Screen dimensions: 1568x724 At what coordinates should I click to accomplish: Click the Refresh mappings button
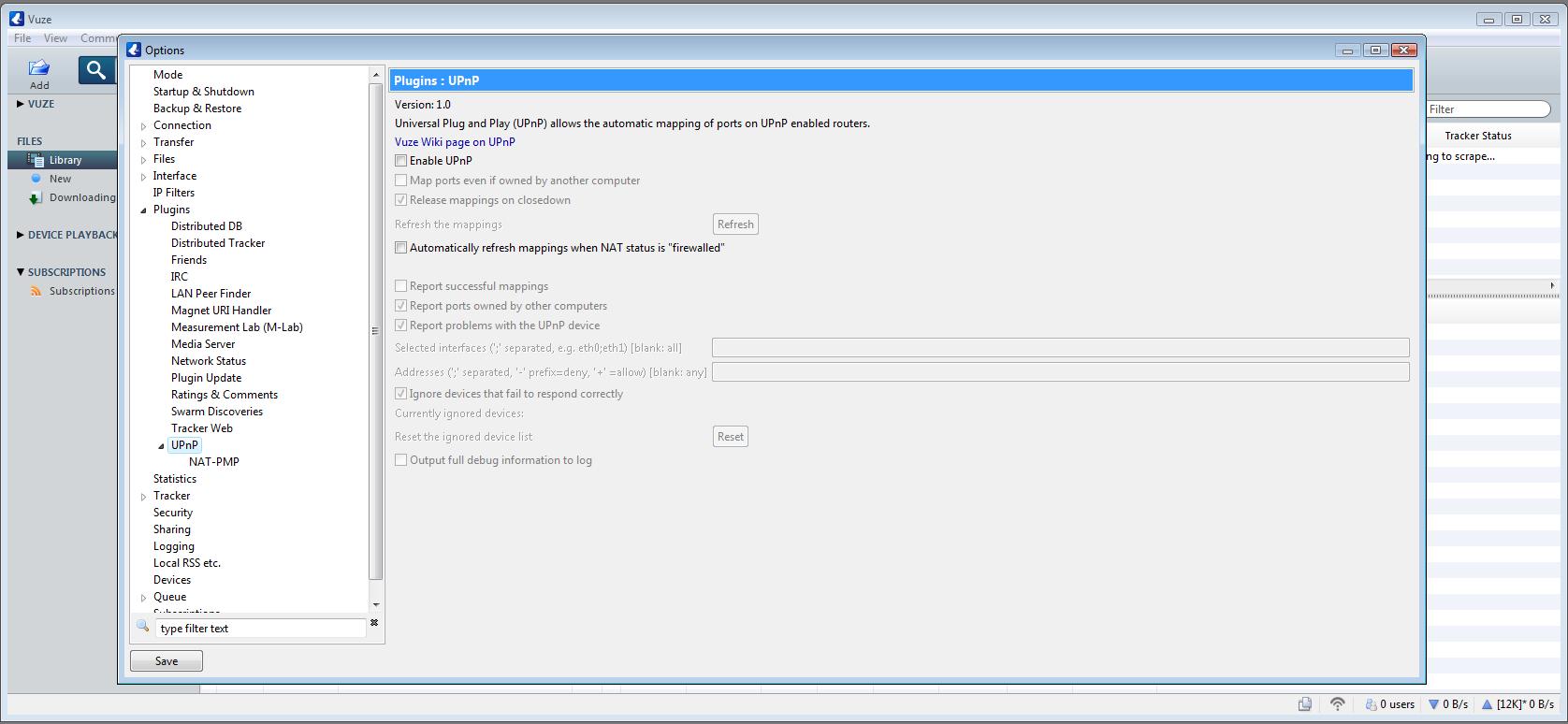tap(735, 224)
